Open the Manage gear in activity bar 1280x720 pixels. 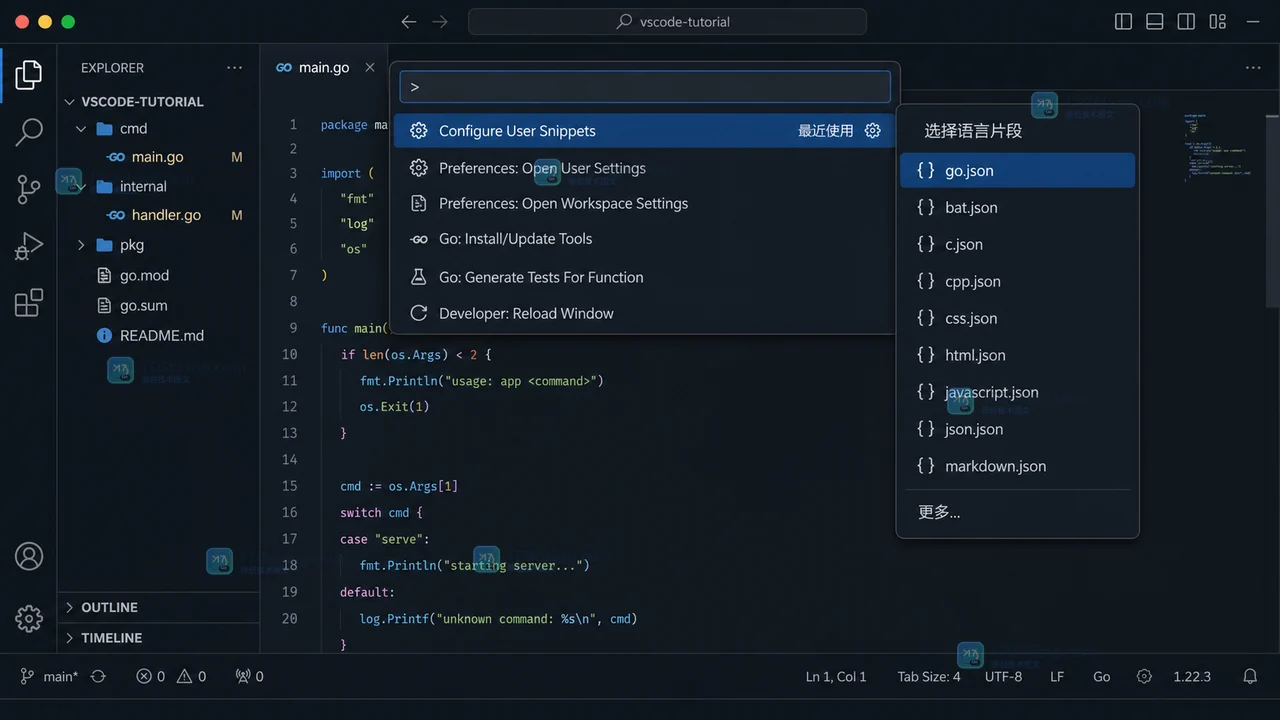point(29,619)
